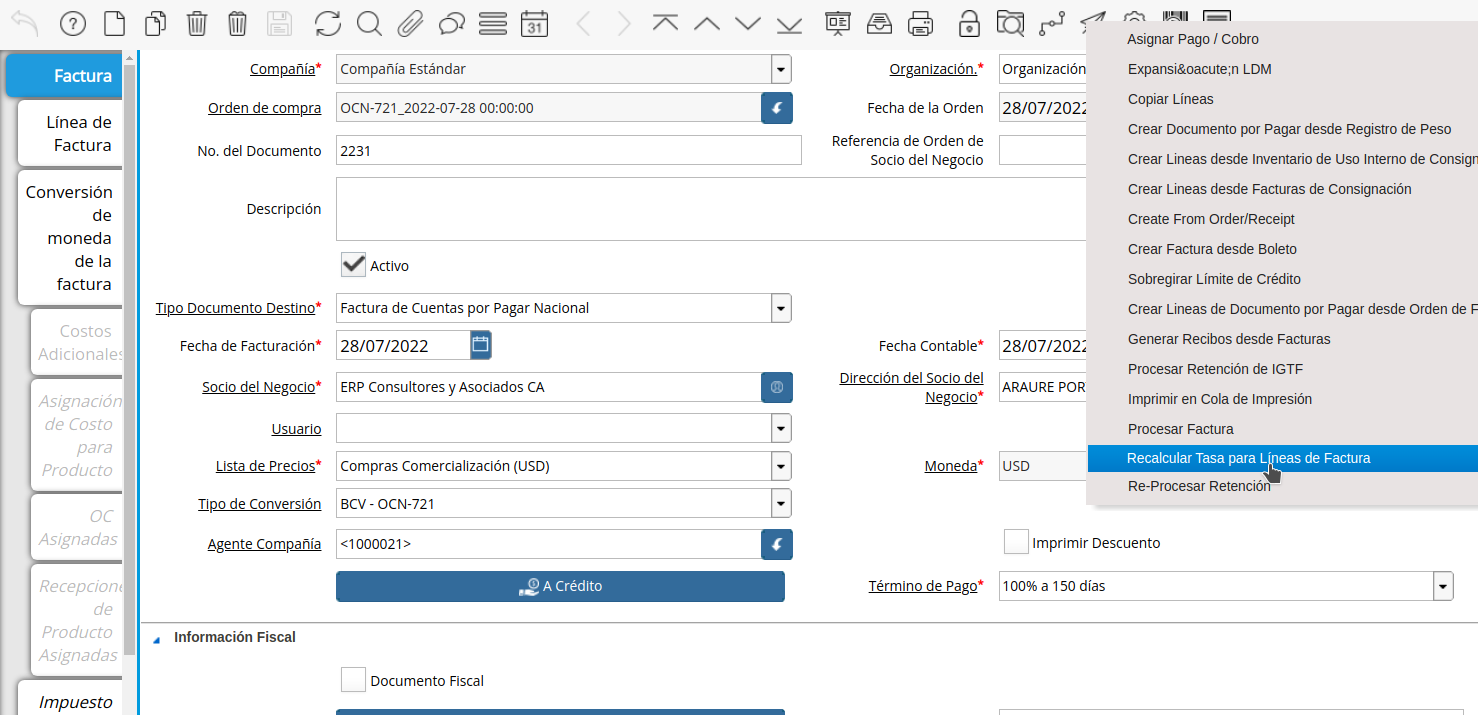
Task: Open the Compañía dropdown
Action: [x=780, y=69]
